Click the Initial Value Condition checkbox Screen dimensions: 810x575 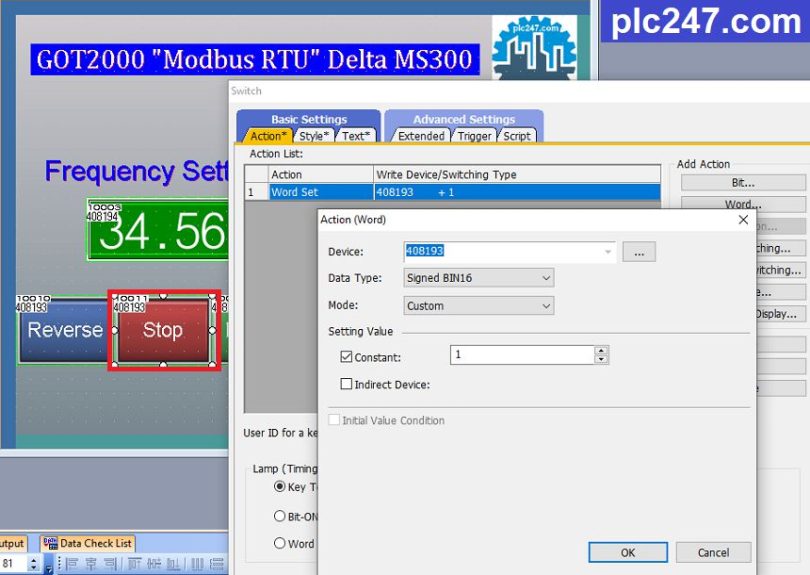(334, 420)
